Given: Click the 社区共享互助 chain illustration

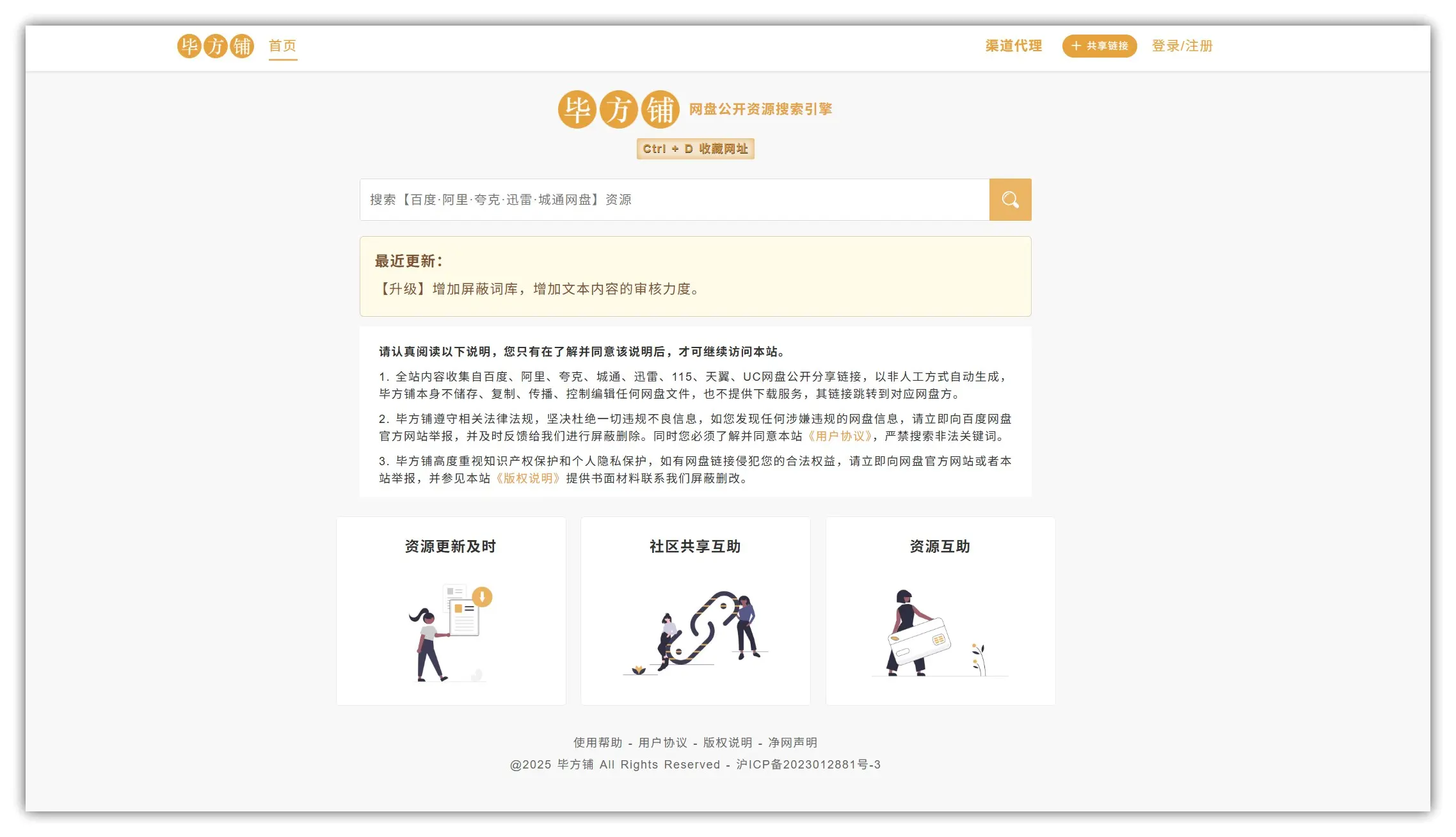Looking at the screenshot, I should point(695,632).
